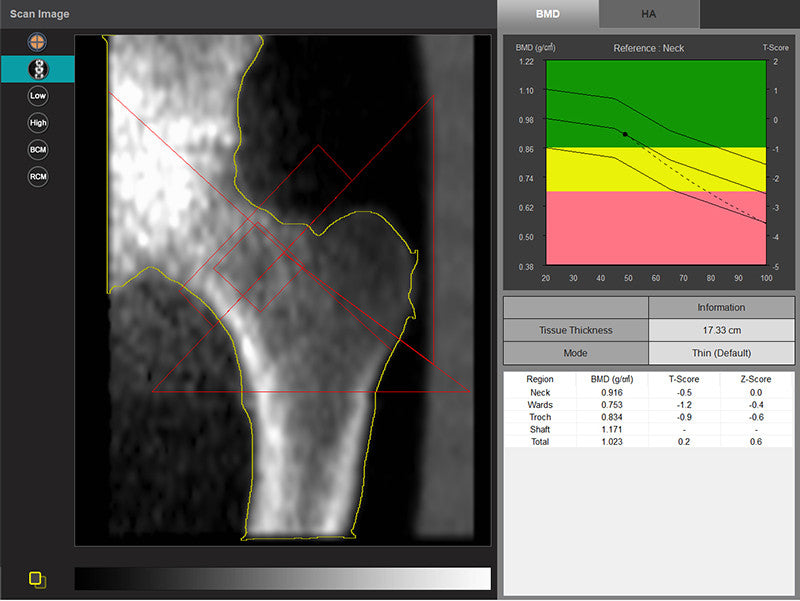Open the BMD tab
Viewport: 800px width, 601px height.
[x=548, y=14]
